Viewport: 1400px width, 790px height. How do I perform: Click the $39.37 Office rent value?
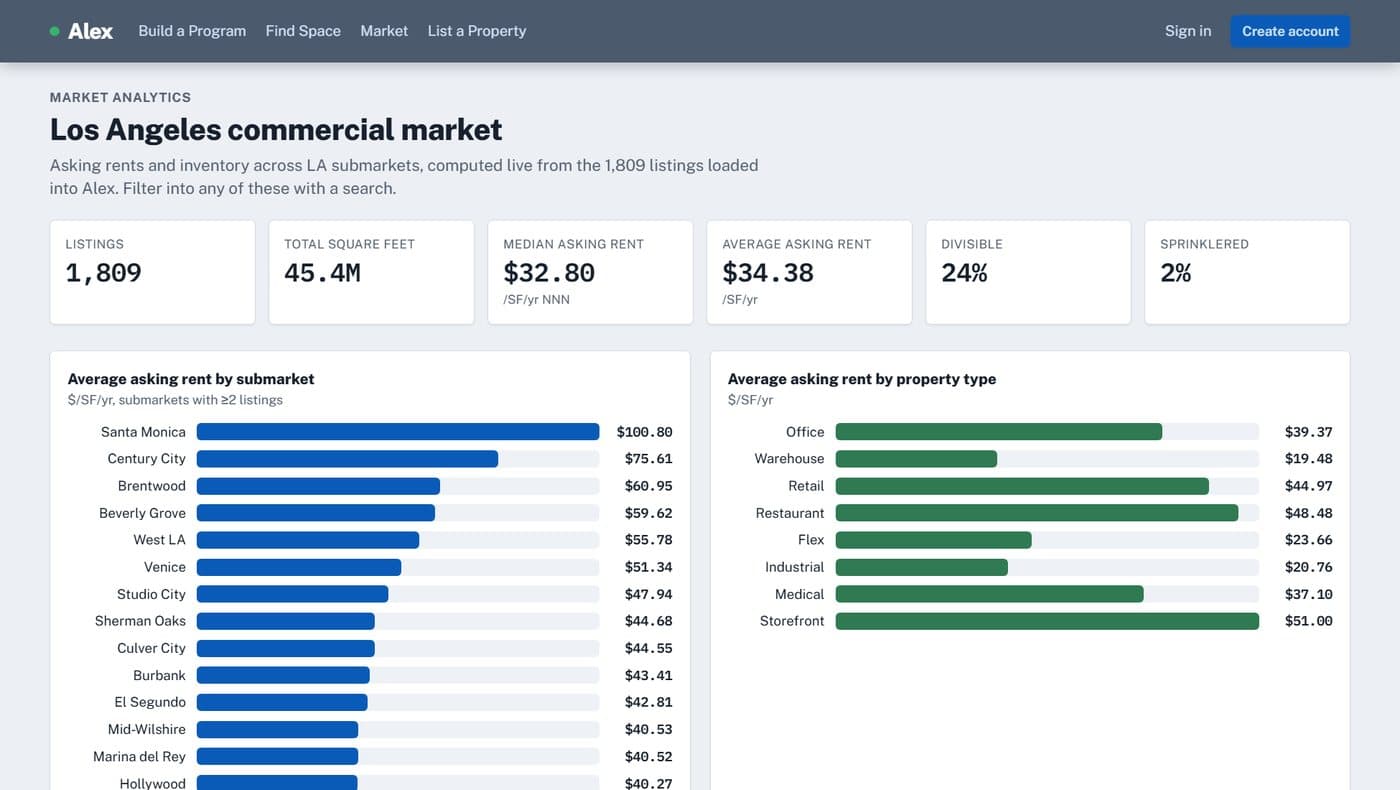(x=1308, y=432)
